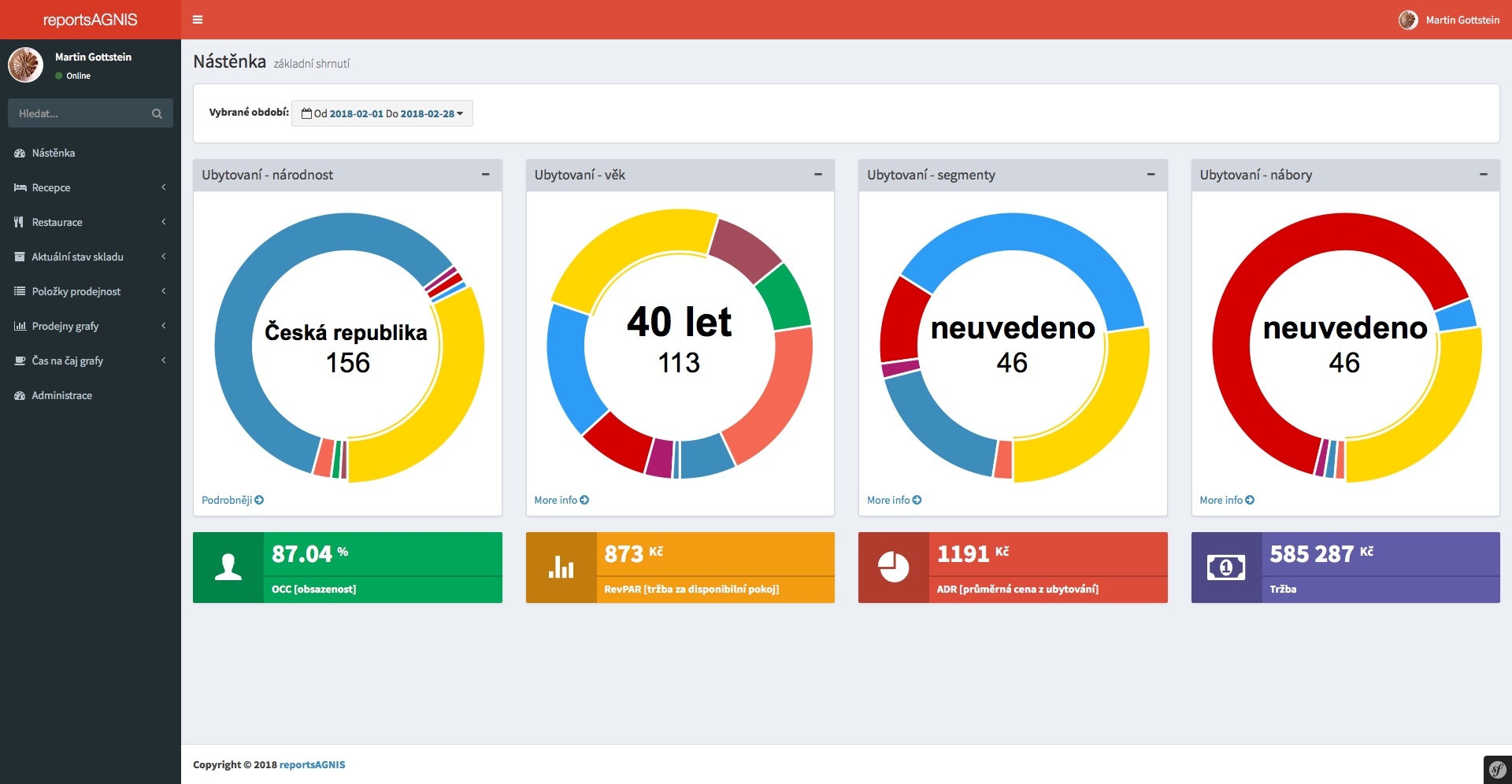Open the date range period dropdown
Image resolution: width=1512 pixels, height=784 pixels.
pos(382,113)
